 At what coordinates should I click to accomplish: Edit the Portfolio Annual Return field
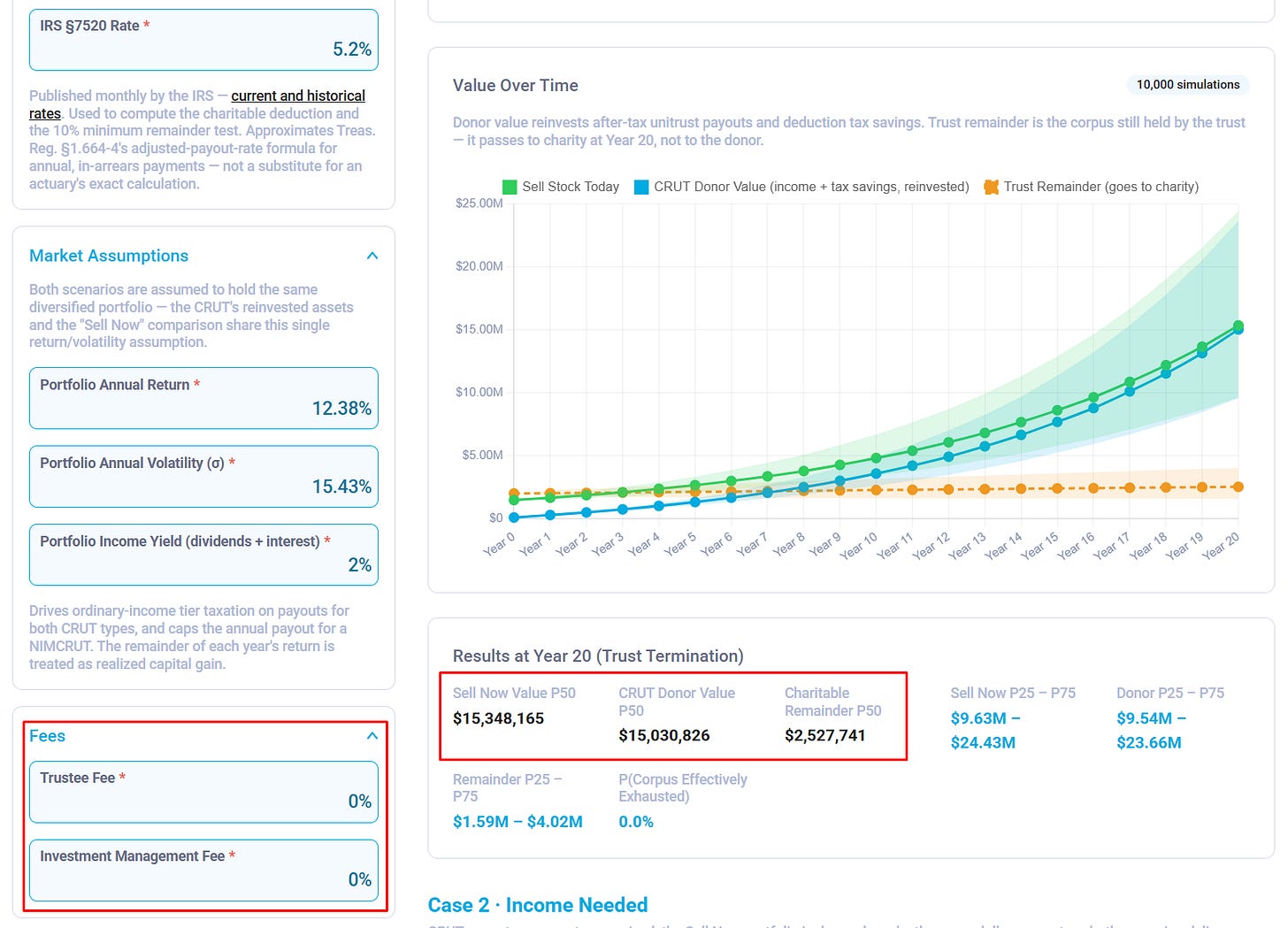(x=203, y=398)
